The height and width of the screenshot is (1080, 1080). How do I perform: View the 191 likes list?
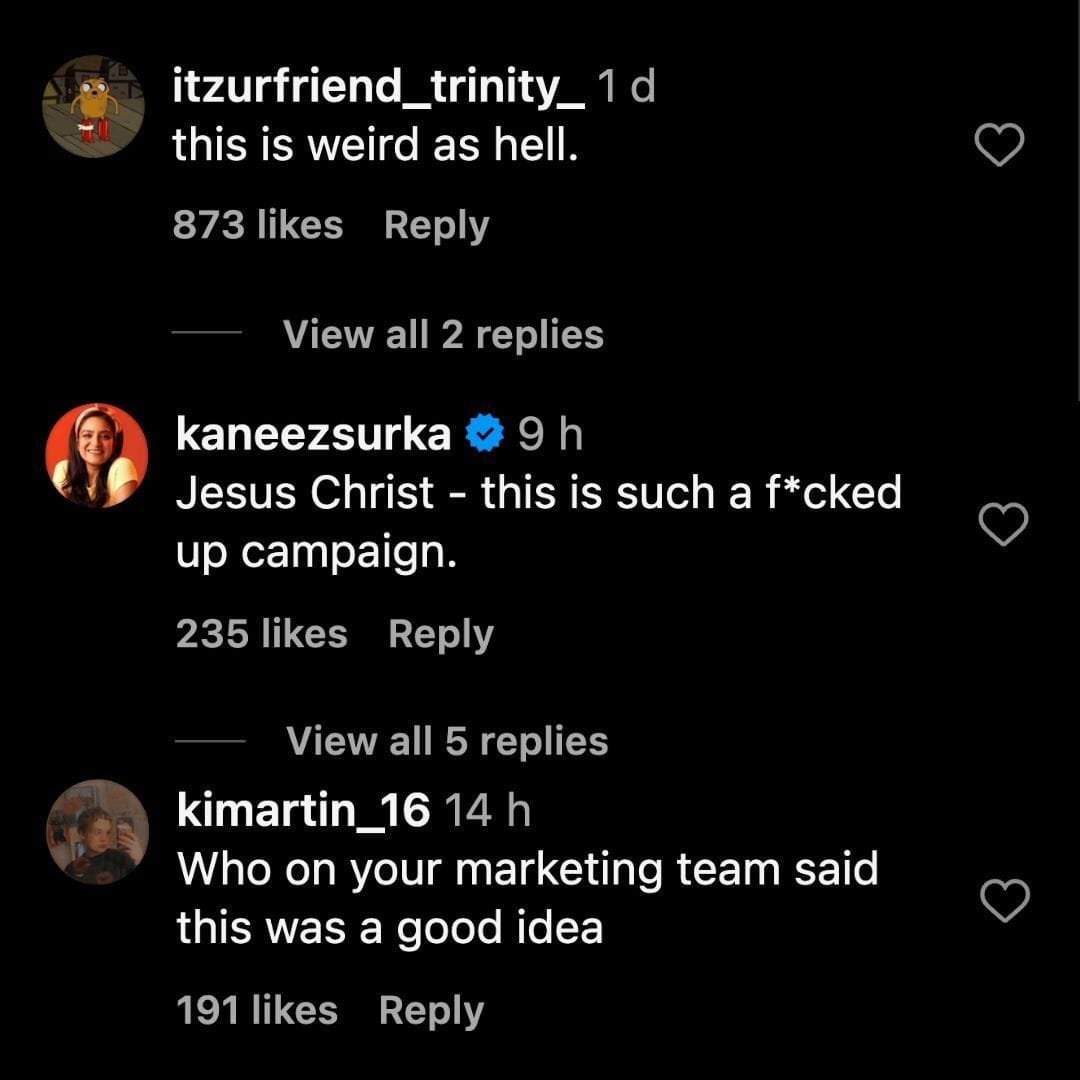click(257, 1010)
